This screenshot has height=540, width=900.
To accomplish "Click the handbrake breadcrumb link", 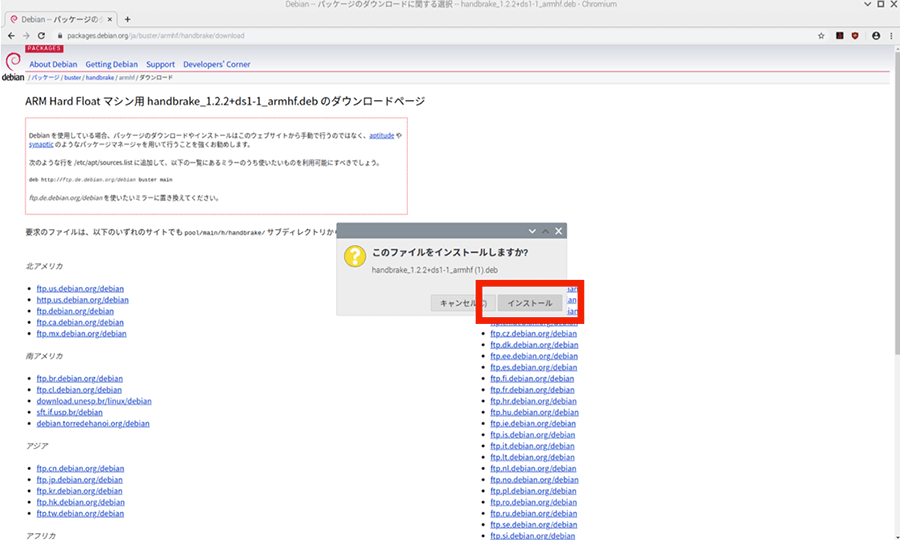I will point(100,77).
